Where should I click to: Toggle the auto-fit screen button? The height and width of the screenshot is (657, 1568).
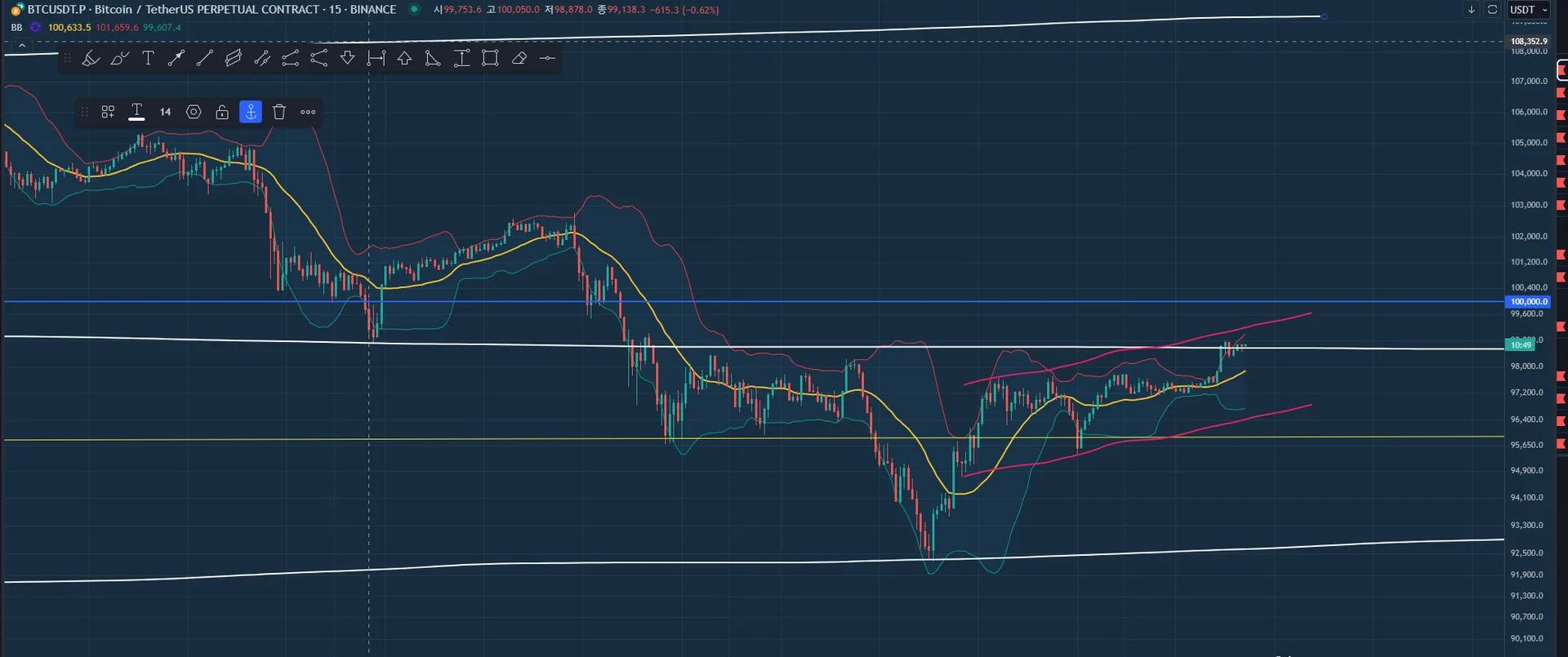point(1492,10)
